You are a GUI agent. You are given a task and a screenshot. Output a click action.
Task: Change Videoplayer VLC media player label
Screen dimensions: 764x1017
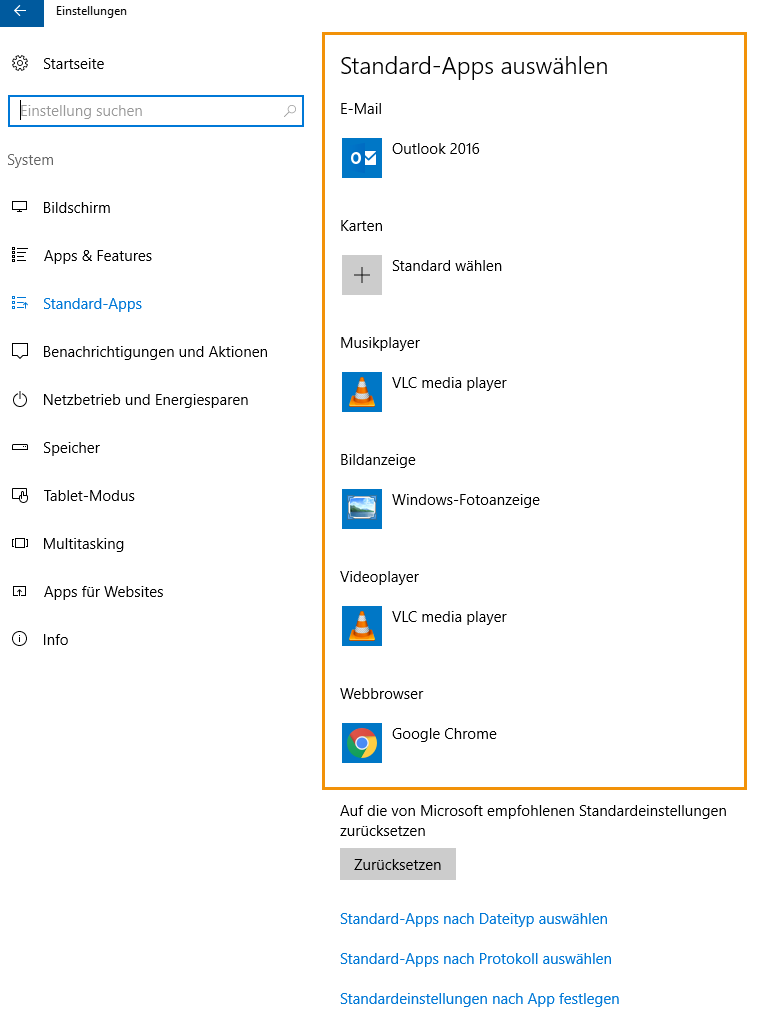point(449,617)
